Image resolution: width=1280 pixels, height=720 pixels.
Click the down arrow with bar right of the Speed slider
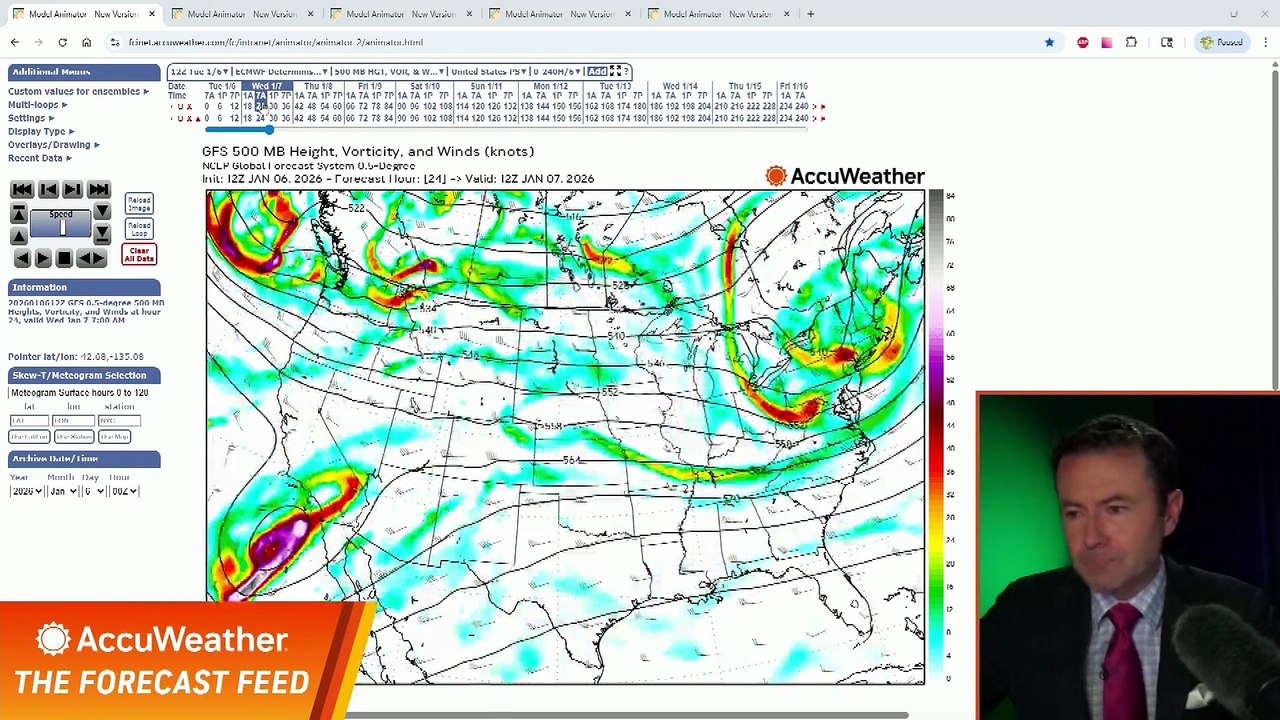pyautogui.click(x=102, y=235)
